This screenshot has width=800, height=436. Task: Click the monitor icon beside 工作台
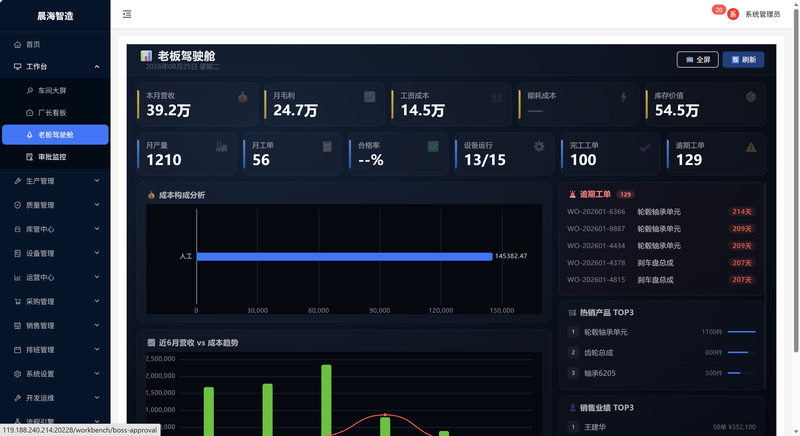click(17, 67)
